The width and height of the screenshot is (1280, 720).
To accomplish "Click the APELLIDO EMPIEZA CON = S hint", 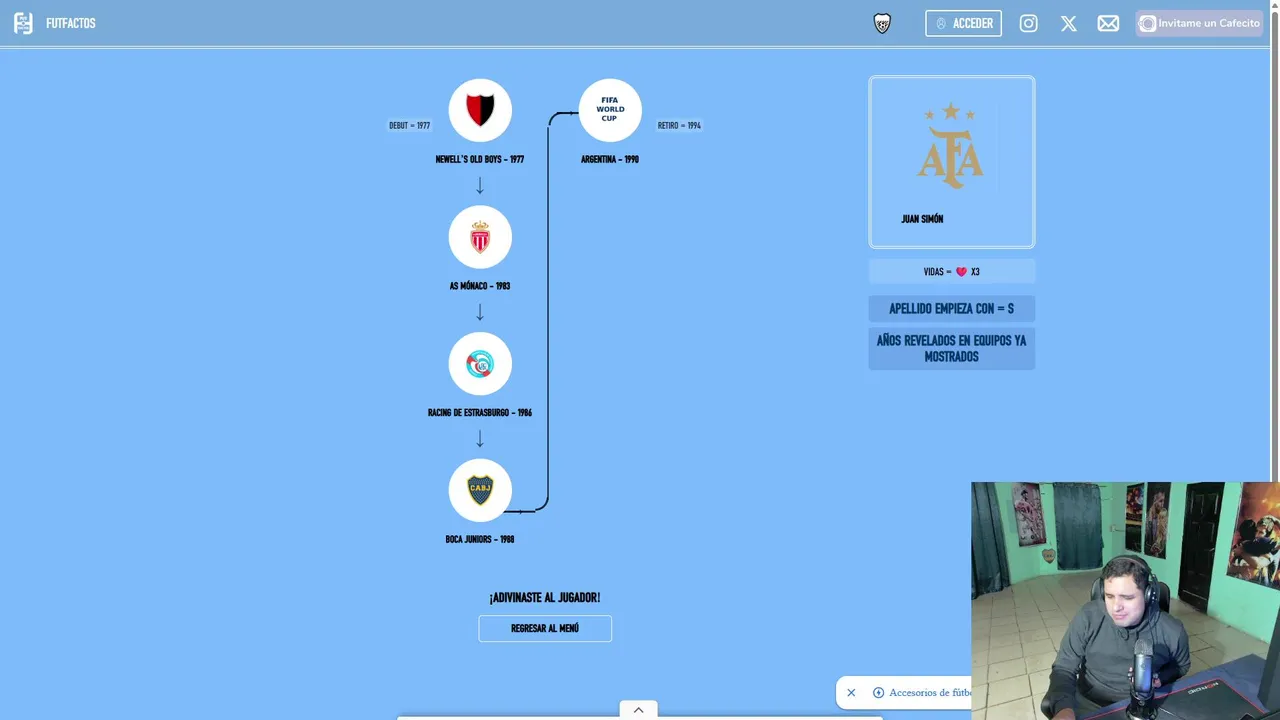I will [x=952, y=308].
